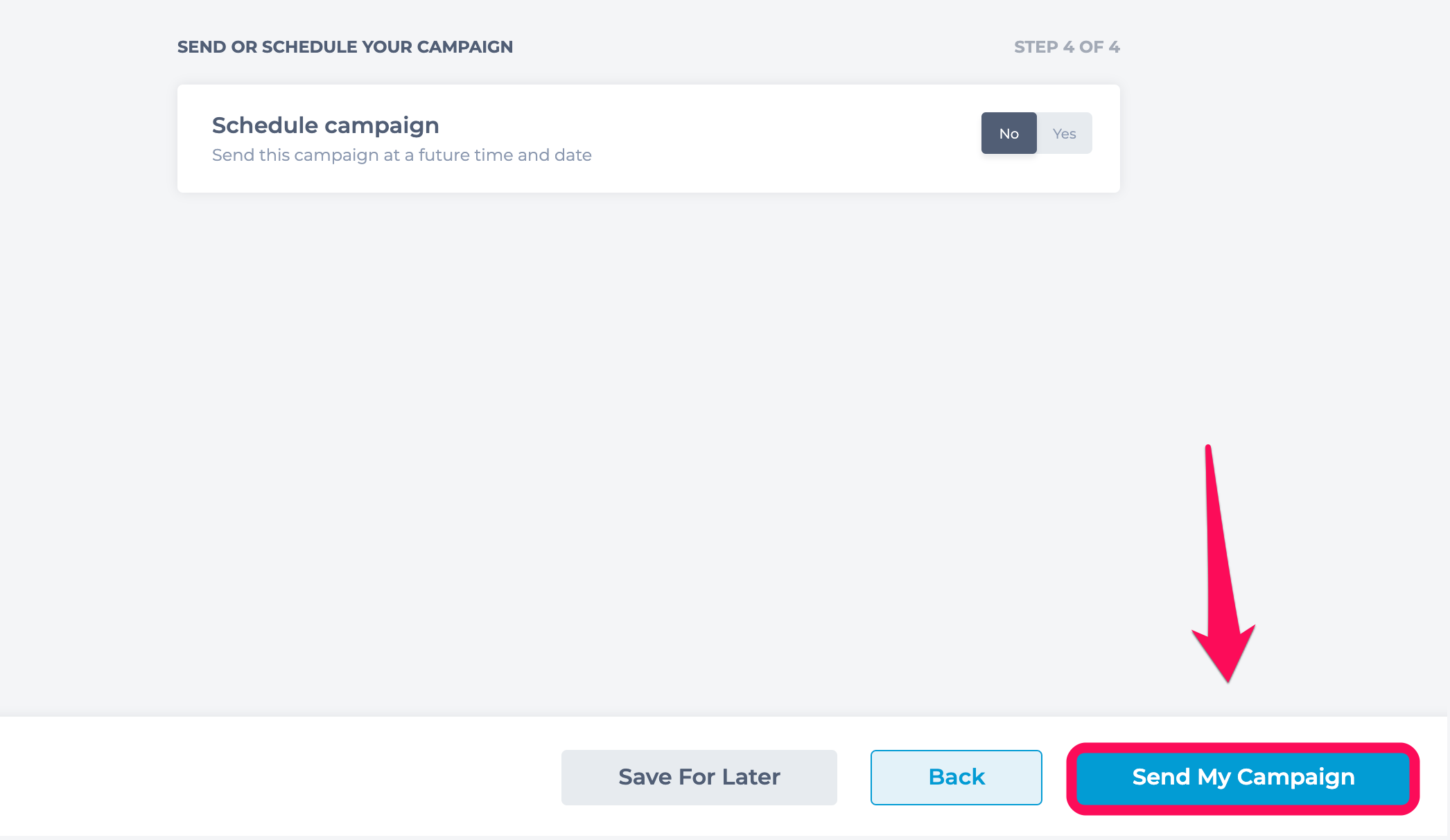1450x840 pixels.
Task: Click the SEND OR SCHEDULE YOUR CAMPAIGN title
Action: click(x=345, y=47)
